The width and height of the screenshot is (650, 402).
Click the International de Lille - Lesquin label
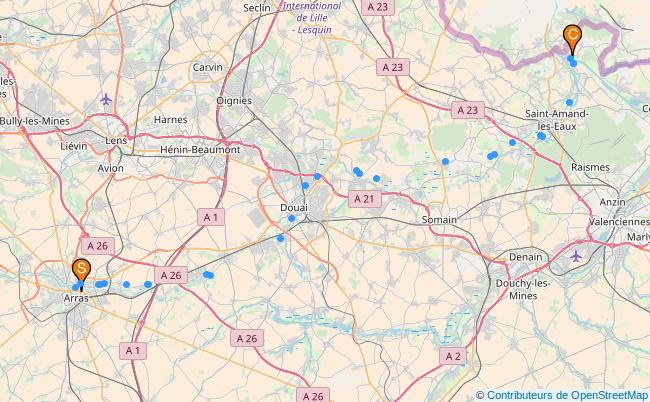coord(312,18)
